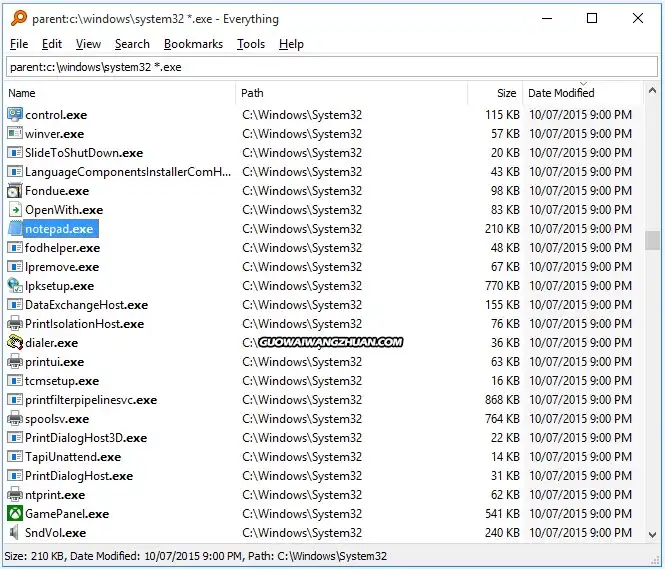Click the OpenWith.exe green arrow icon
Viewport: 665px width, 569px height.
(x=15, y=210)
